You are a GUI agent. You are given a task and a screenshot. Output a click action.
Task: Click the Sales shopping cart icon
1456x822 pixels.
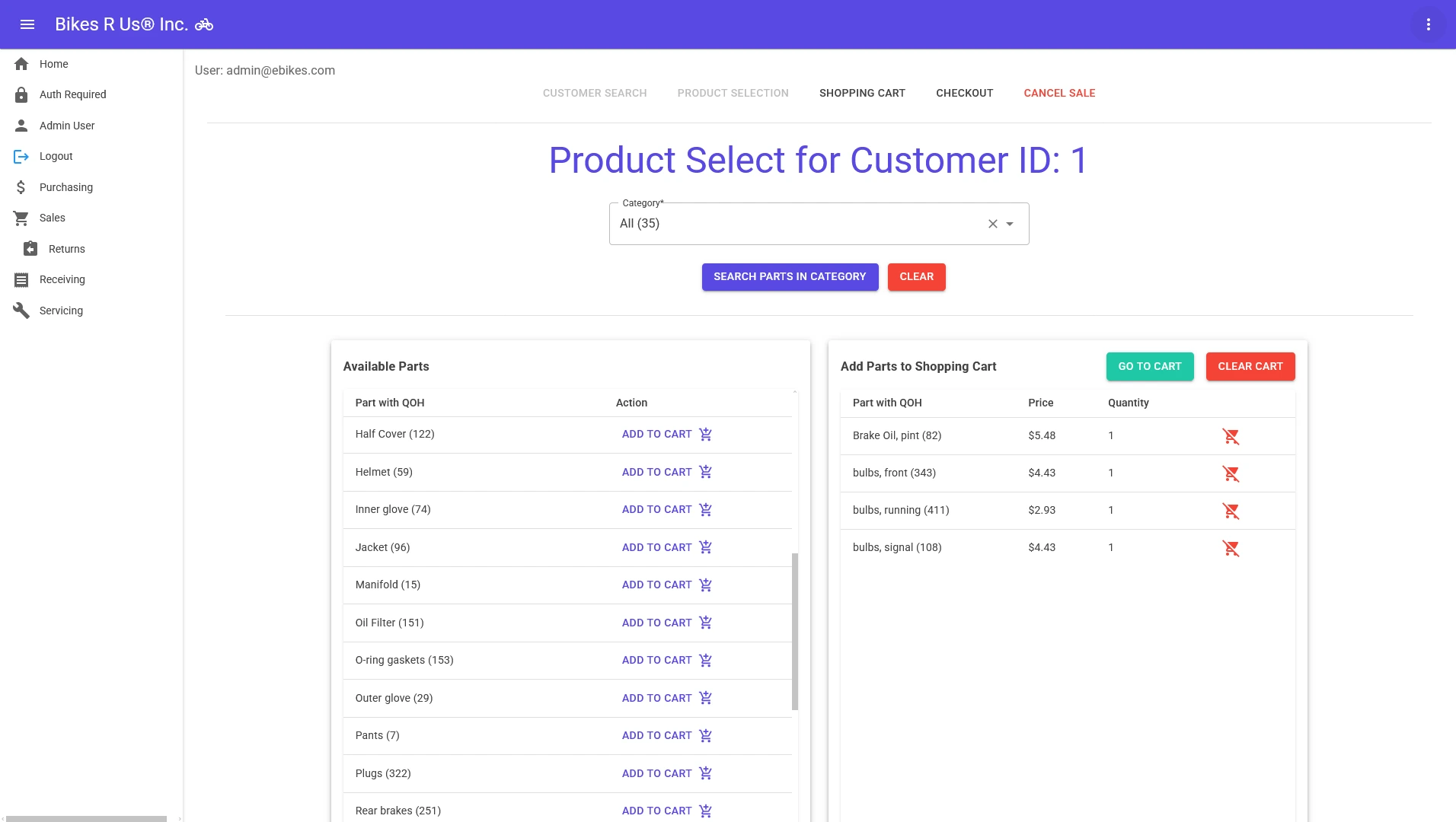coord(21,218)
